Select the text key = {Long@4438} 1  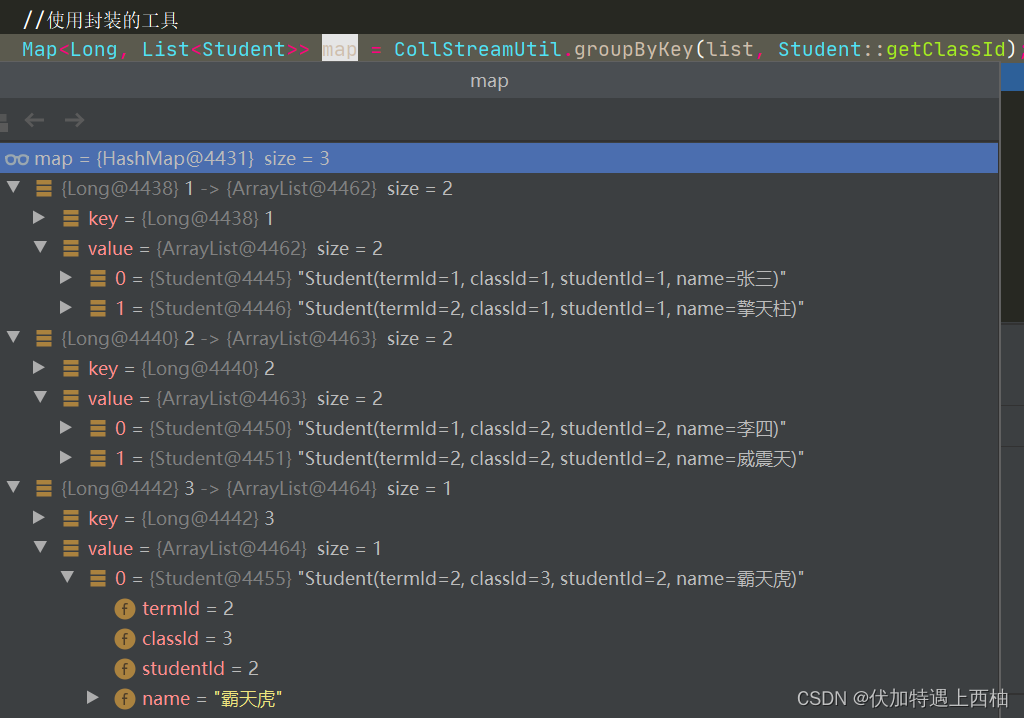click(181, 218)
